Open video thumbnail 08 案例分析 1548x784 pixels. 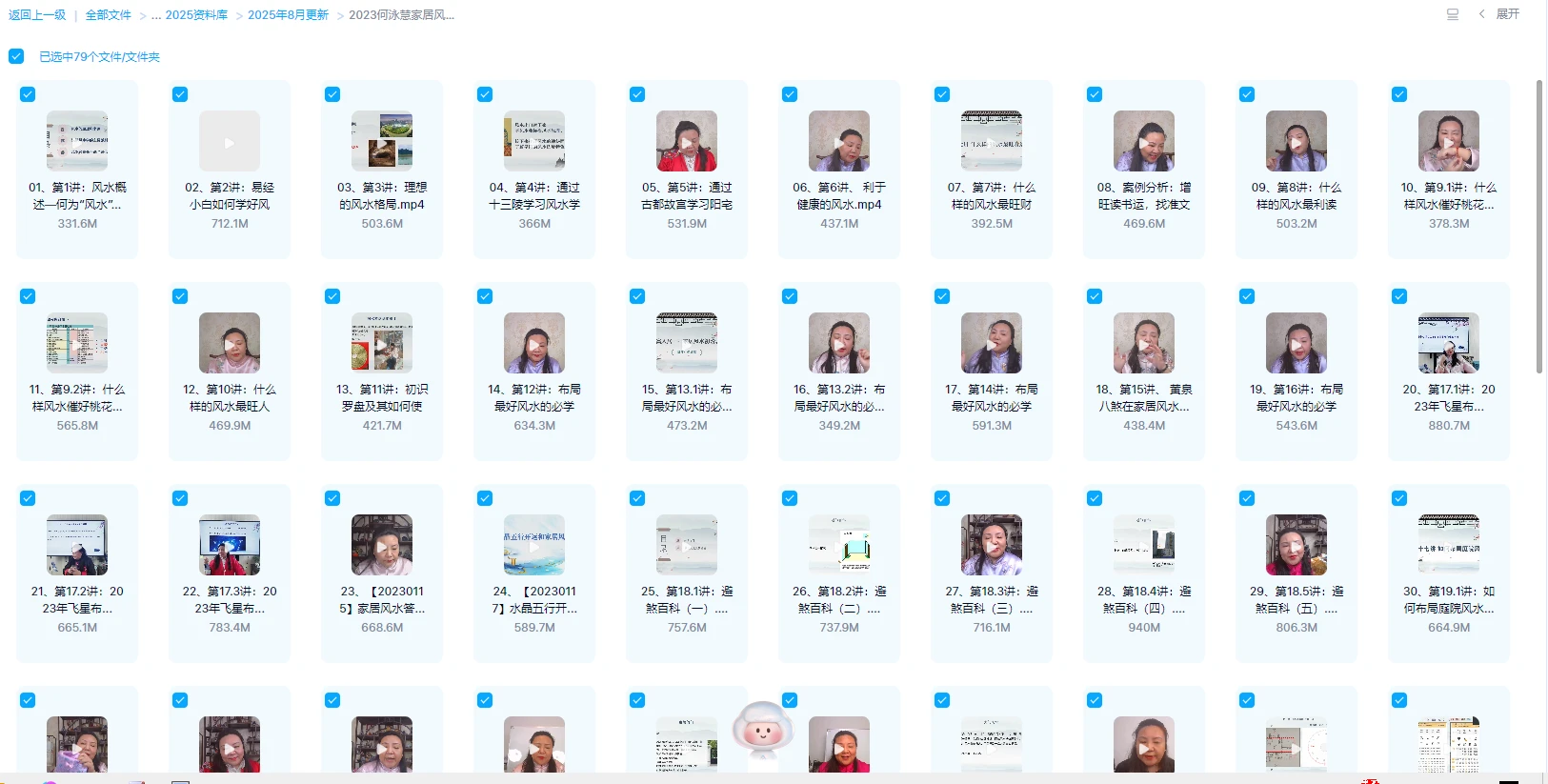pos(1144,141)
